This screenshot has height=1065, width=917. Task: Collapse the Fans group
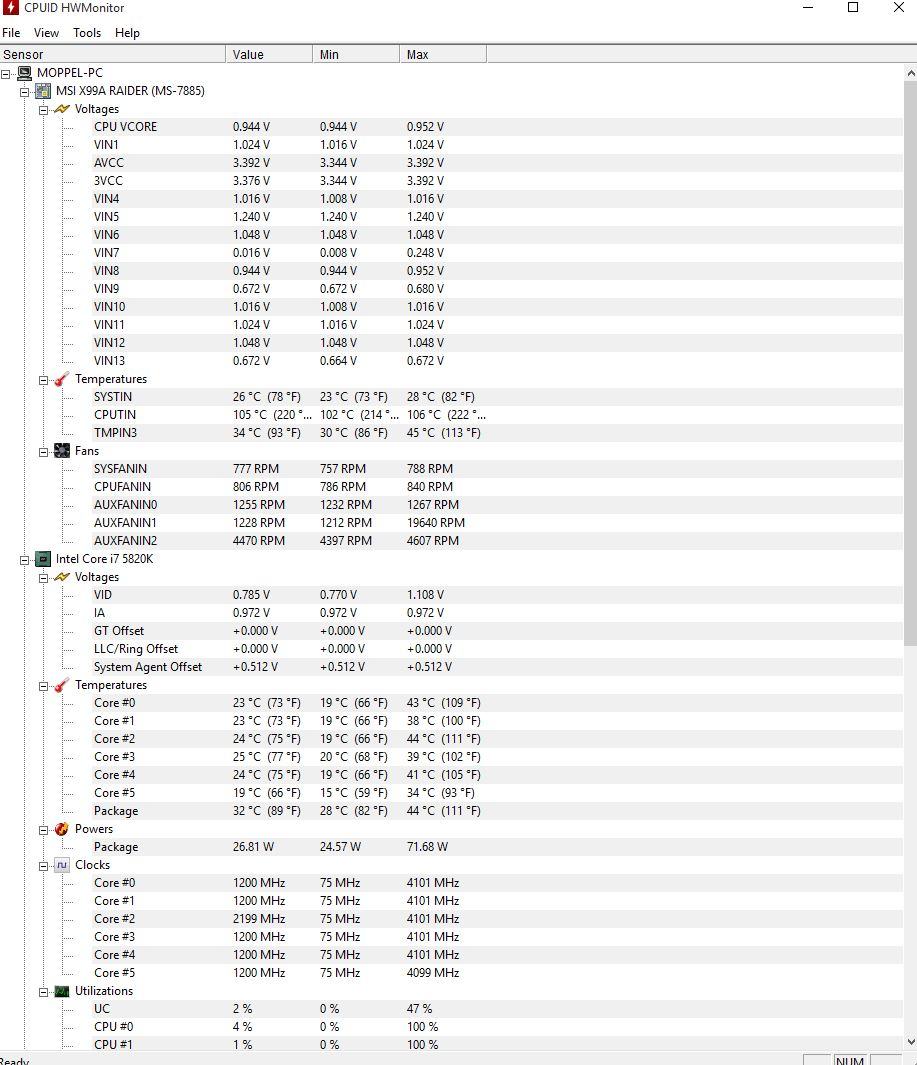click(x=43, y=452)
